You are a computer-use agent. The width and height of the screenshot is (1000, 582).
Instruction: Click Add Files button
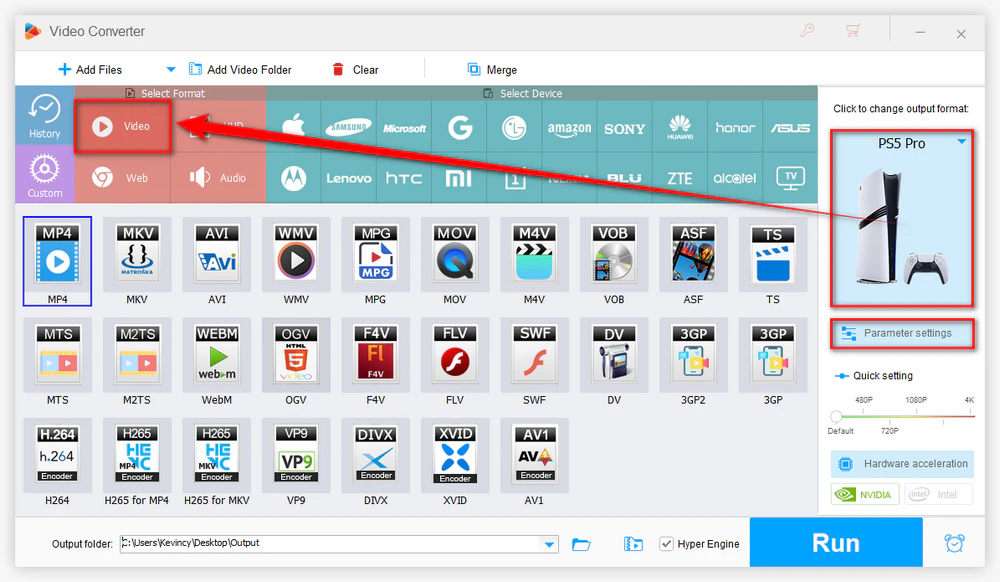tap(90, 69)
